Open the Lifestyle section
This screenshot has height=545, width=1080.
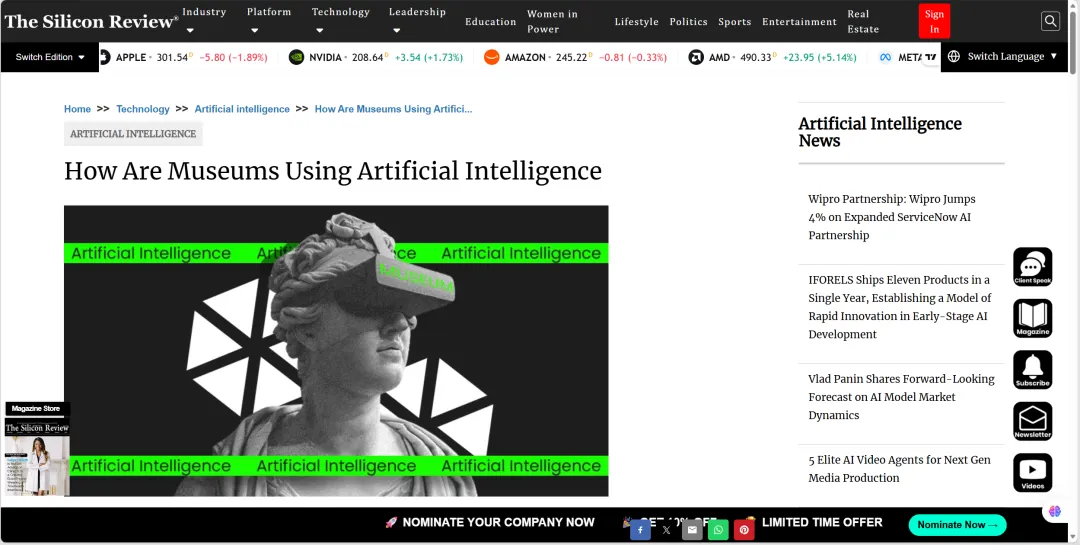[636, 21]
